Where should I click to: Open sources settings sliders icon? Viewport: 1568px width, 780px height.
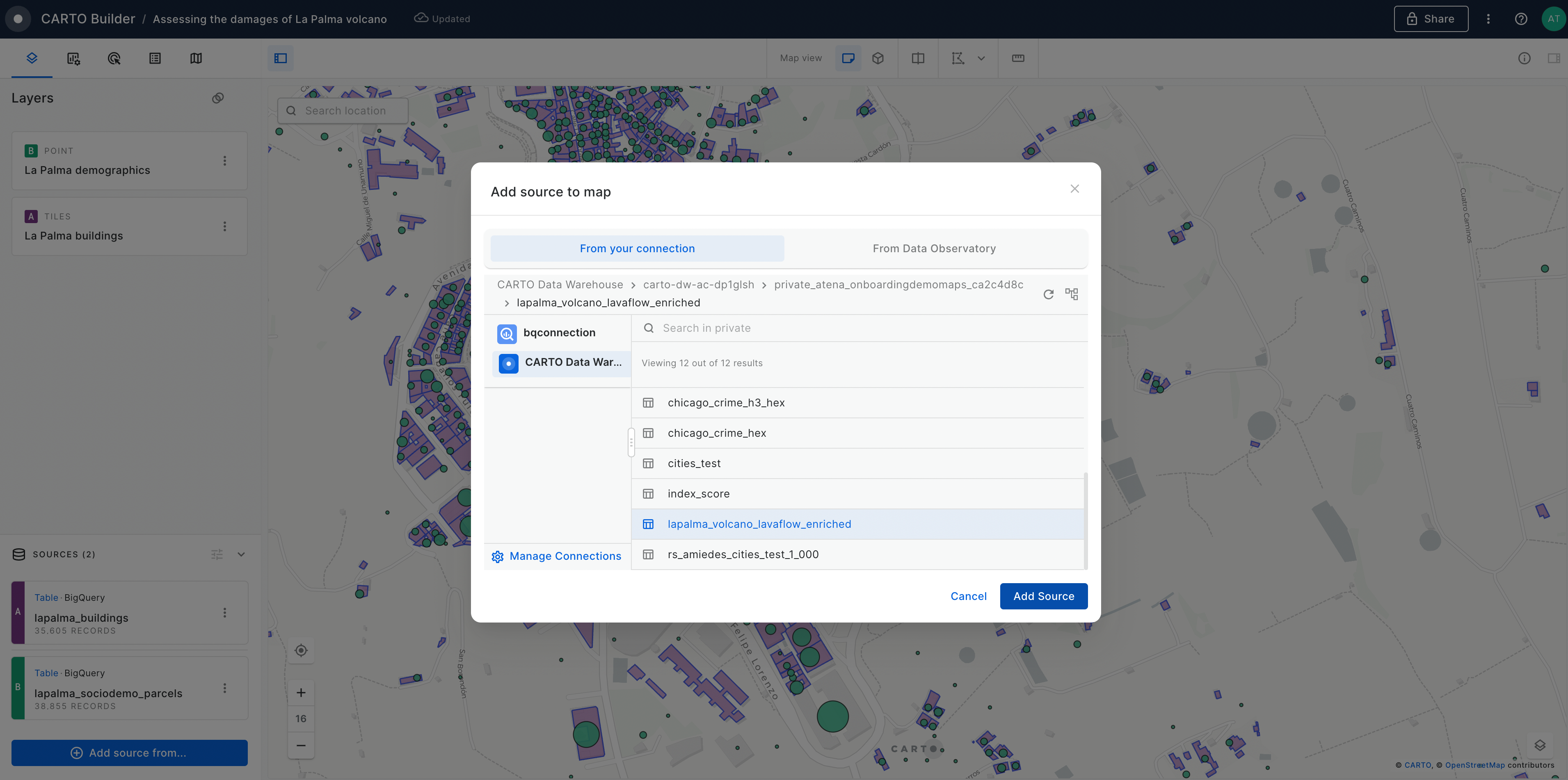pyautogui.click(x=217, y=554)
